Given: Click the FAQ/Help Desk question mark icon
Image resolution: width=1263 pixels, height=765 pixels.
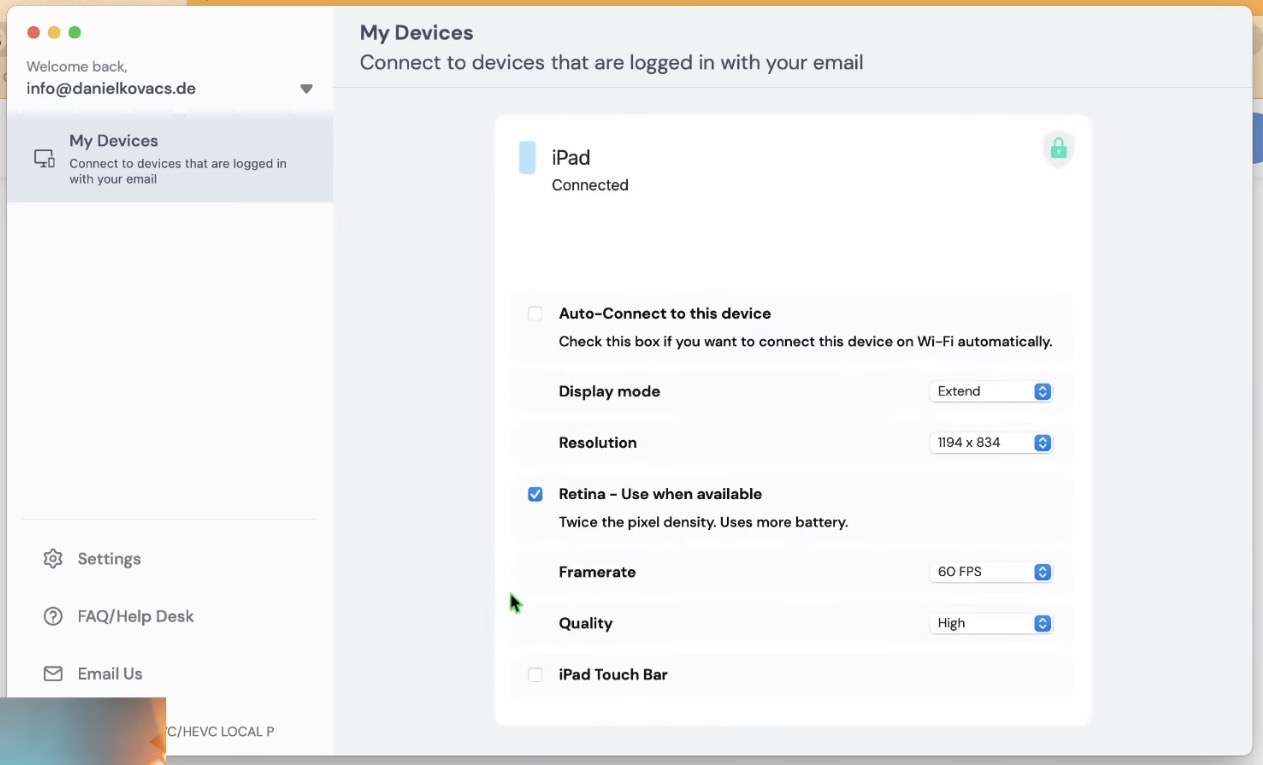Looking at the screenshot, I should (53, 616).
